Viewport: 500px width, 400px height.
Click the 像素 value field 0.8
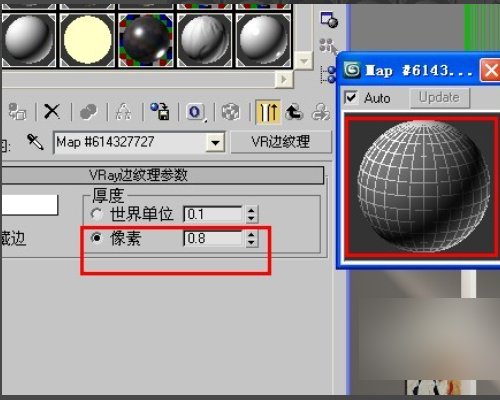pyautogui.click(x=213, y=238)
